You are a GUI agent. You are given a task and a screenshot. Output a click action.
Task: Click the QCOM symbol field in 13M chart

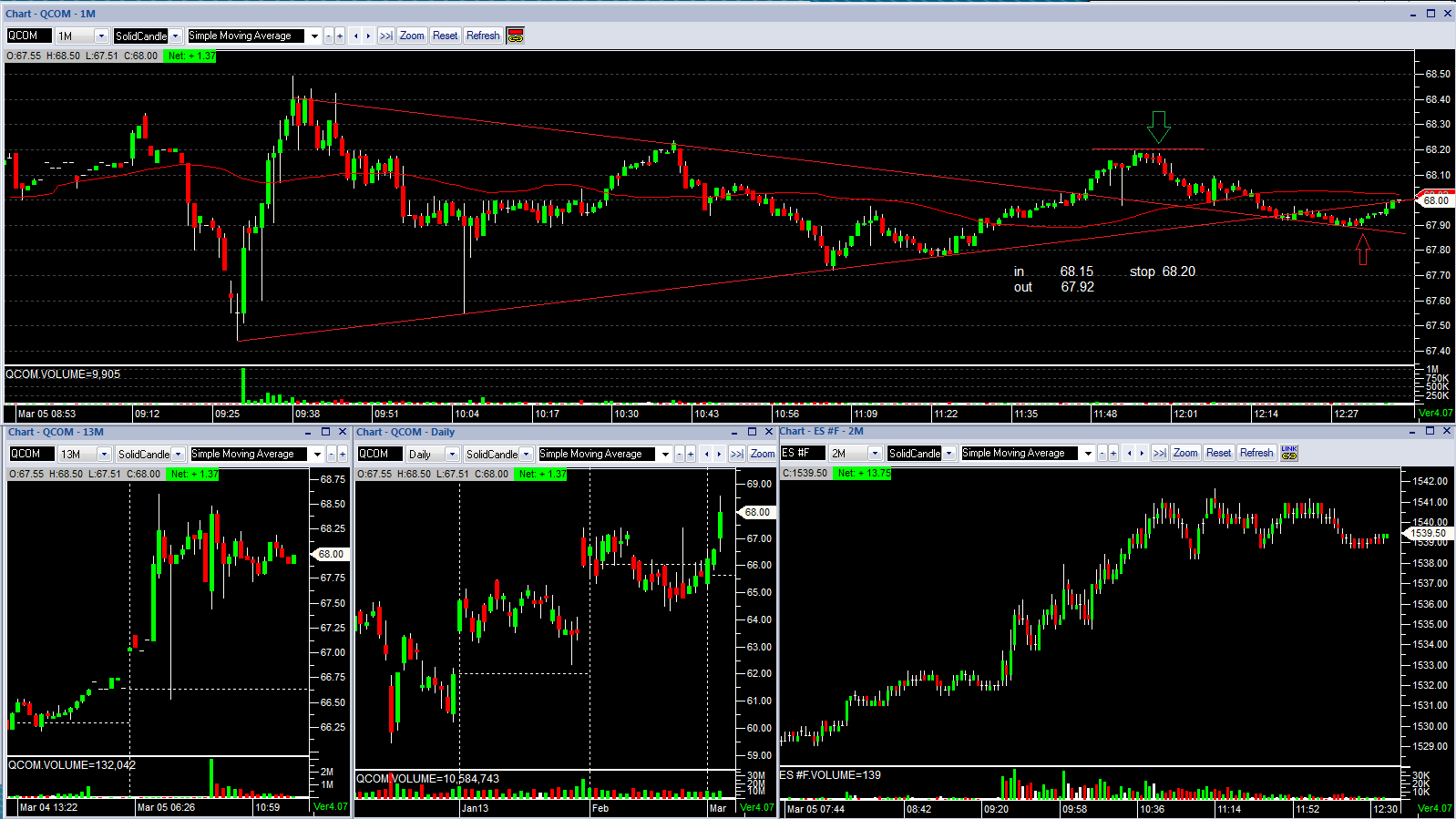pyautogui.click(x=32, y=454)
